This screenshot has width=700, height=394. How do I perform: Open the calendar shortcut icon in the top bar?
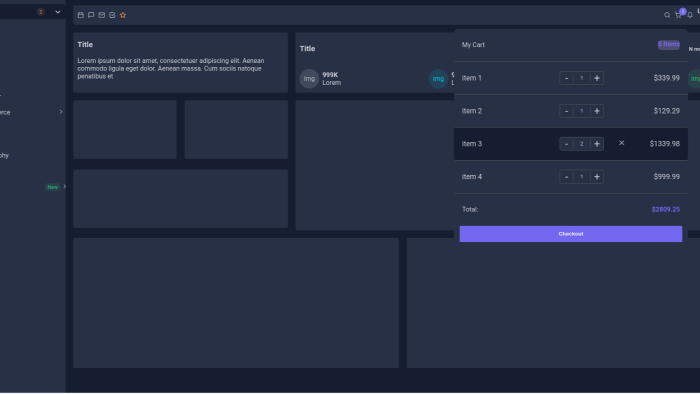click(x=80, y=15)
